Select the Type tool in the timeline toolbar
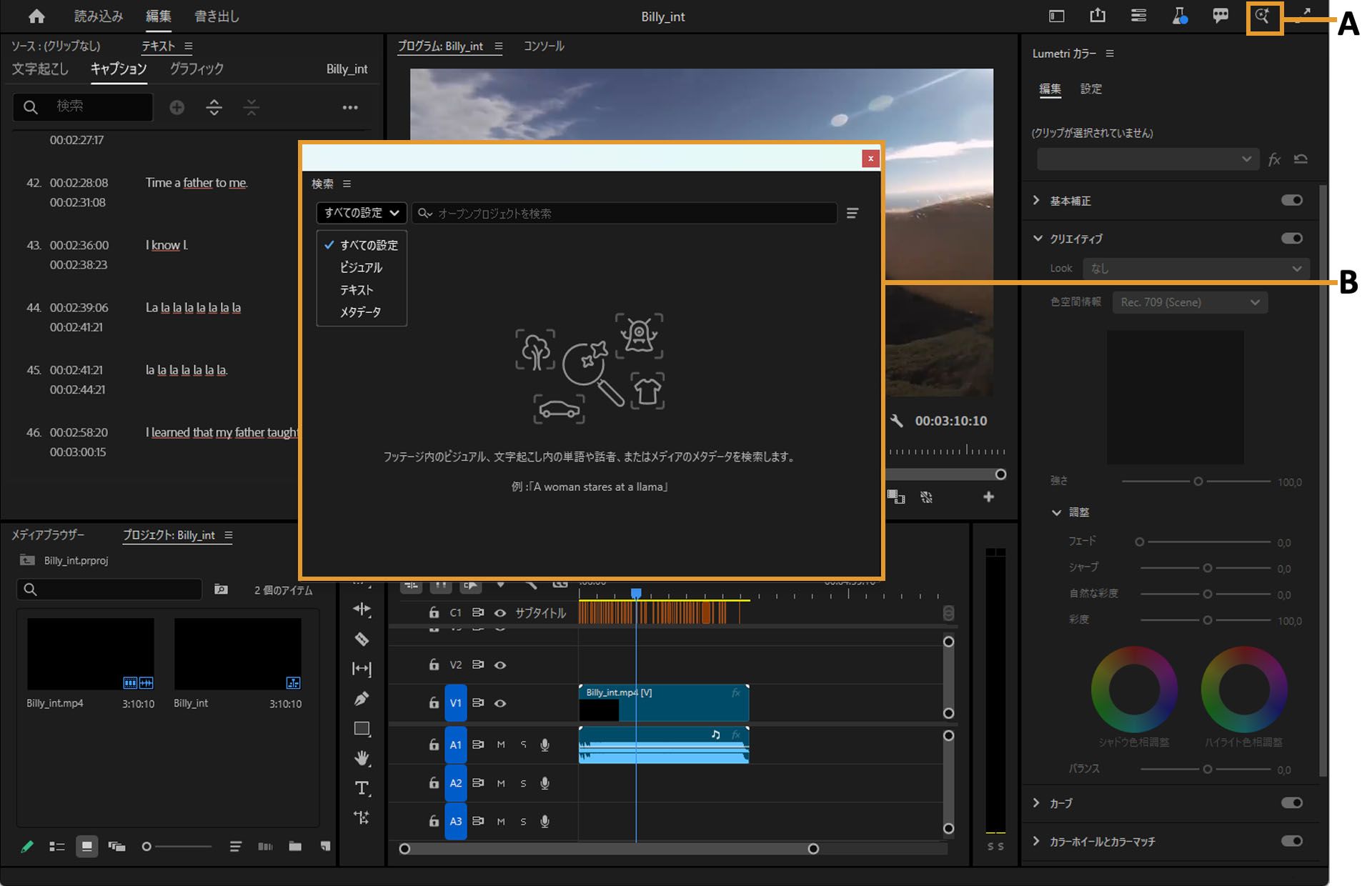The image size is (1372, 886). coord(362,788)
